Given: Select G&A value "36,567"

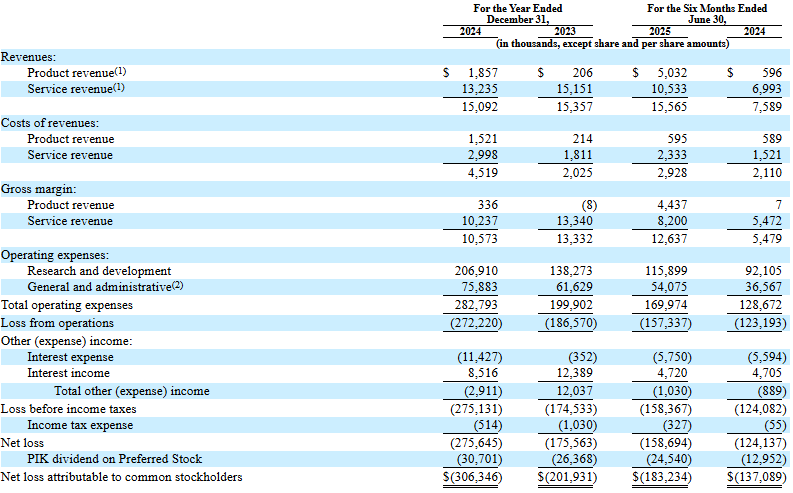Looking at the screenshot, I should click(764, 287).
